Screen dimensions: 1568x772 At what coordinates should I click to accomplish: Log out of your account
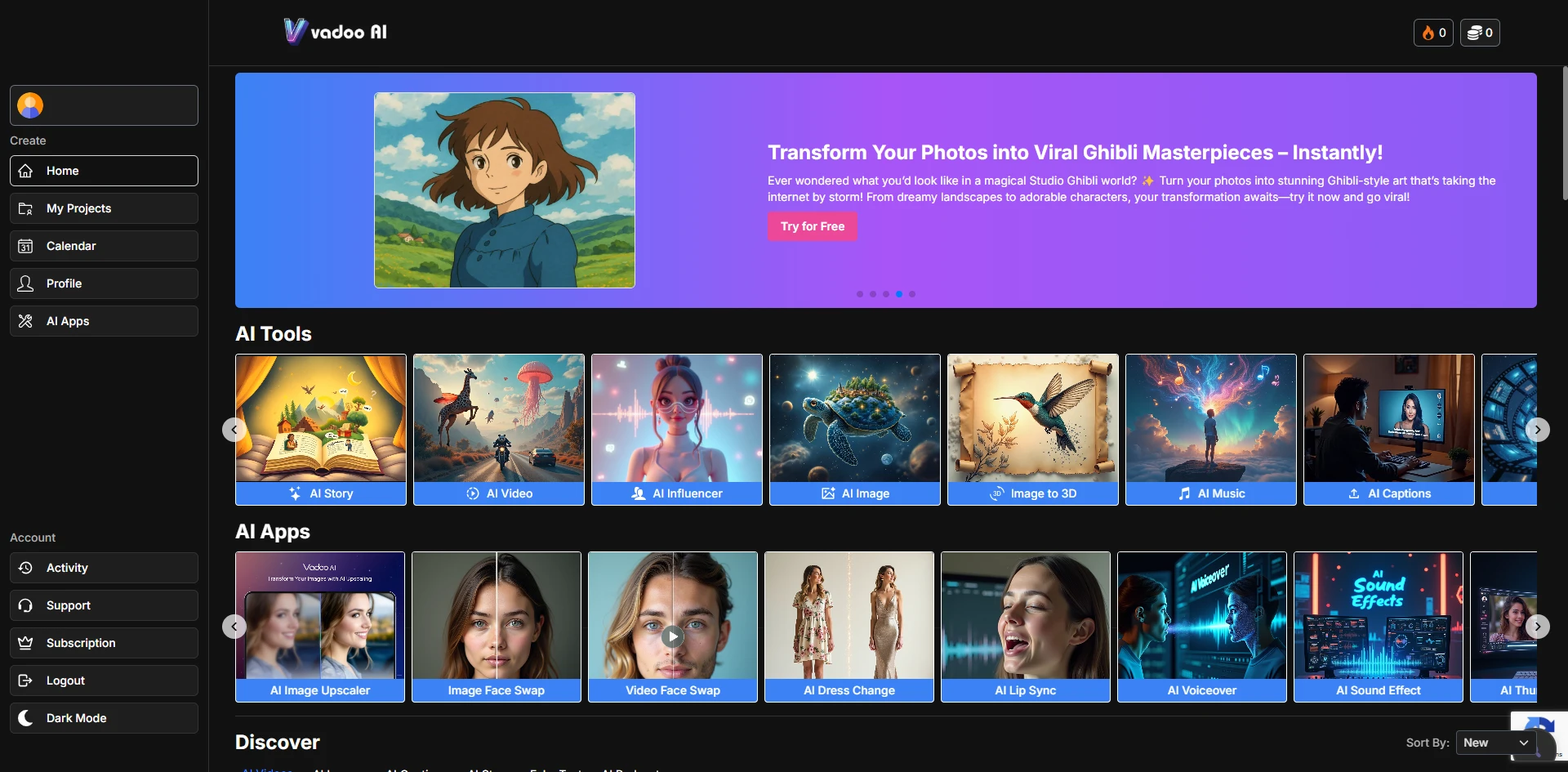(103, 680)
